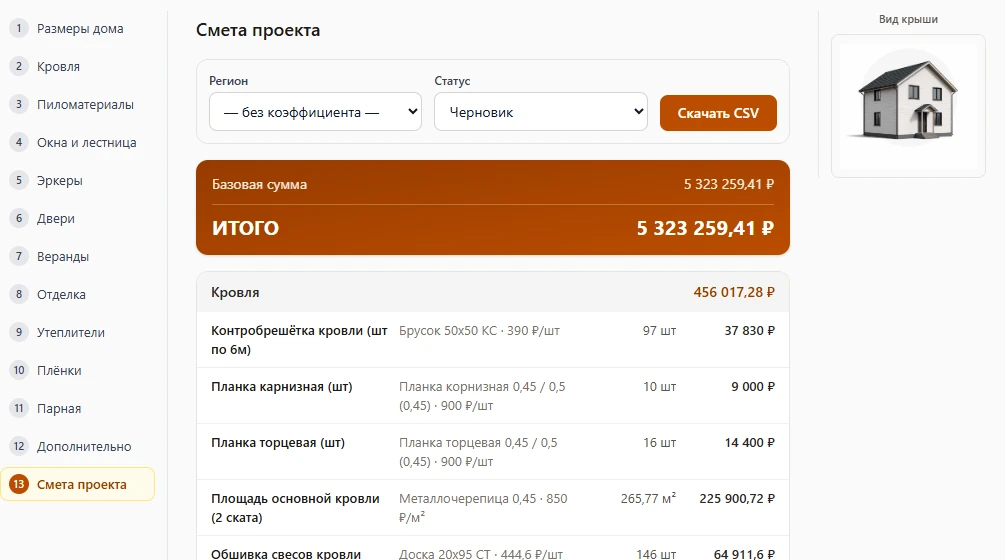Viewport: 1005px width, 560px height.
Task: Click the Площадь основной кровли row name
Action: (295, 508)
